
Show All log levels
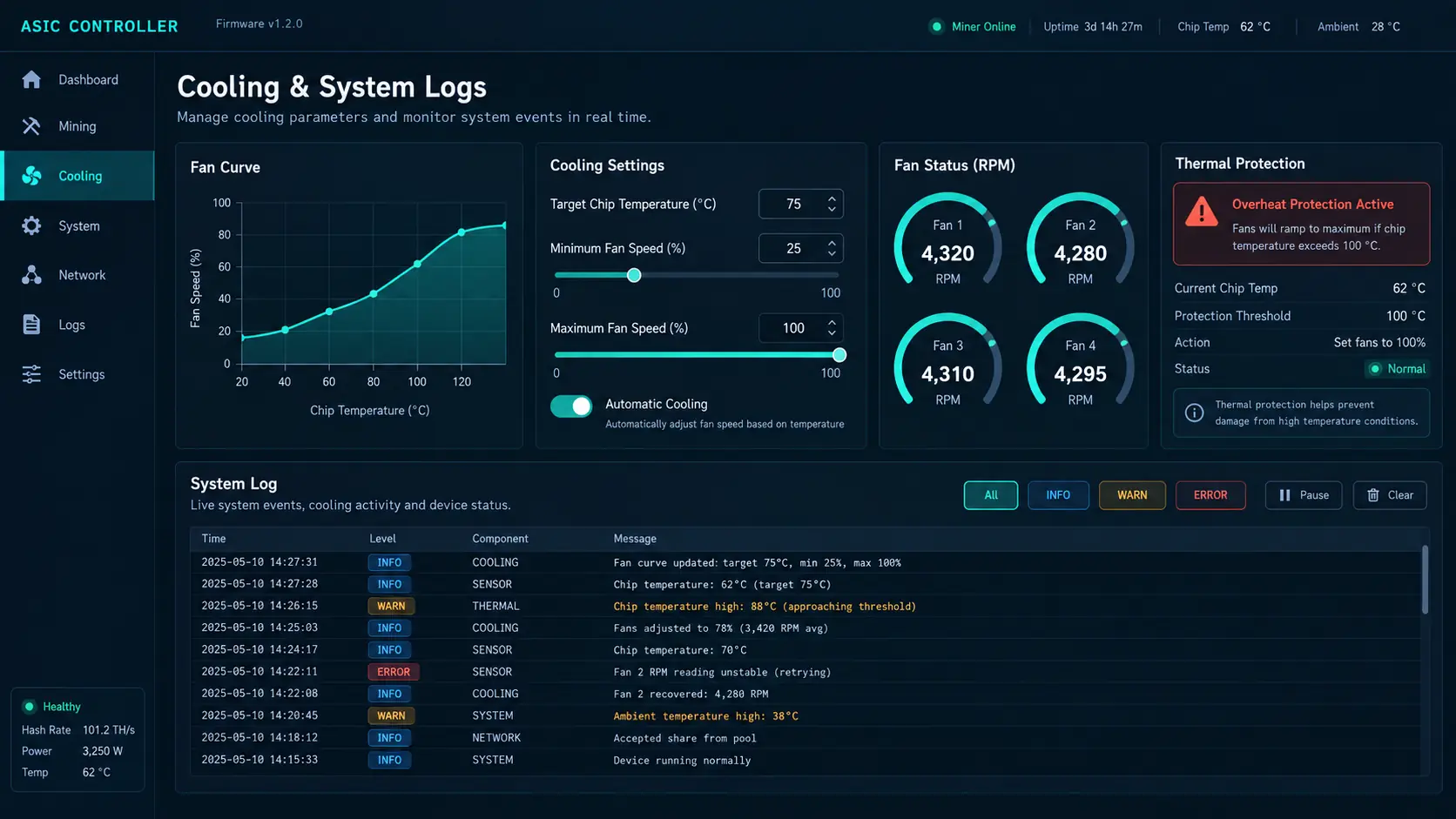(991, 495)
